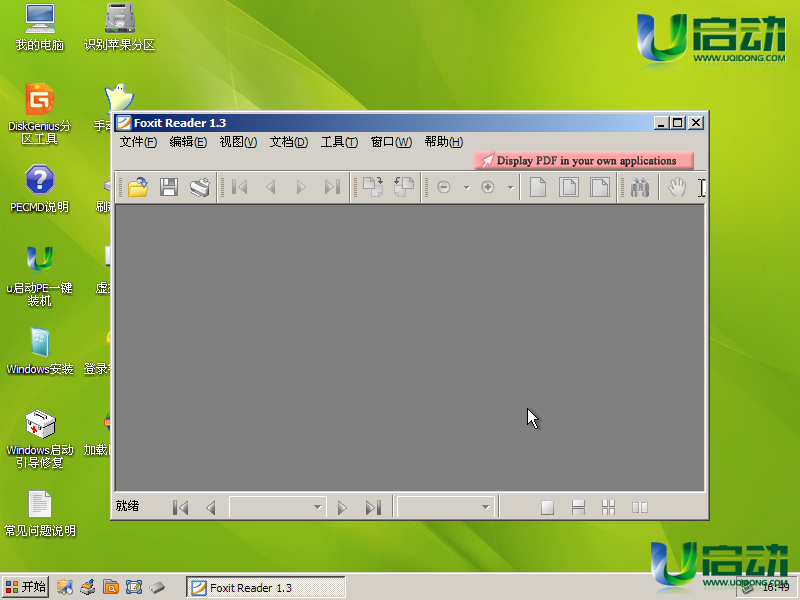Click Foxit Reader 1.3 taskbar button
The height and width of the screenshot is (600, 800).
point(265,587)
